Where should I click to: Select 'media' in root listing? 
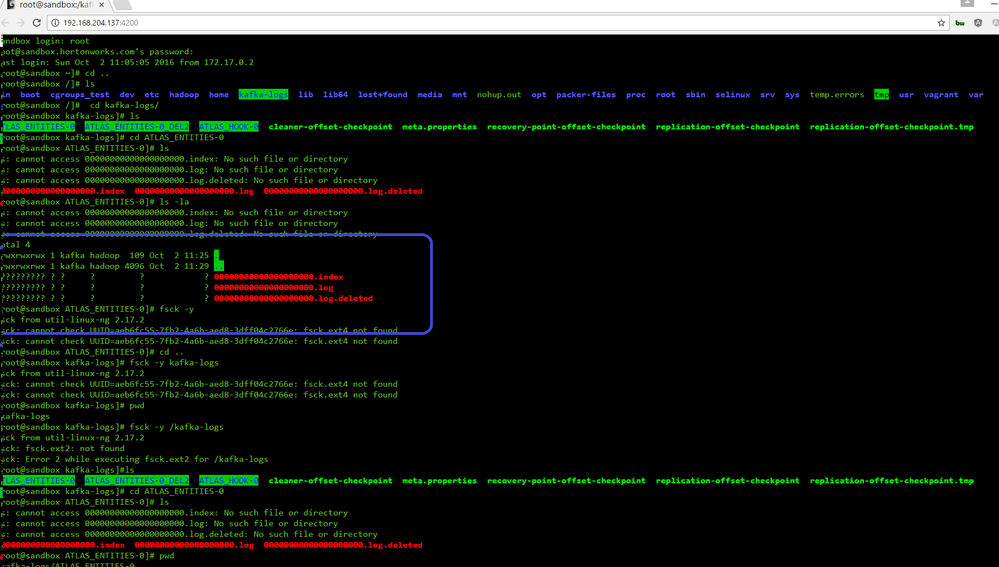pyautogui.click(x=429, y=94)
